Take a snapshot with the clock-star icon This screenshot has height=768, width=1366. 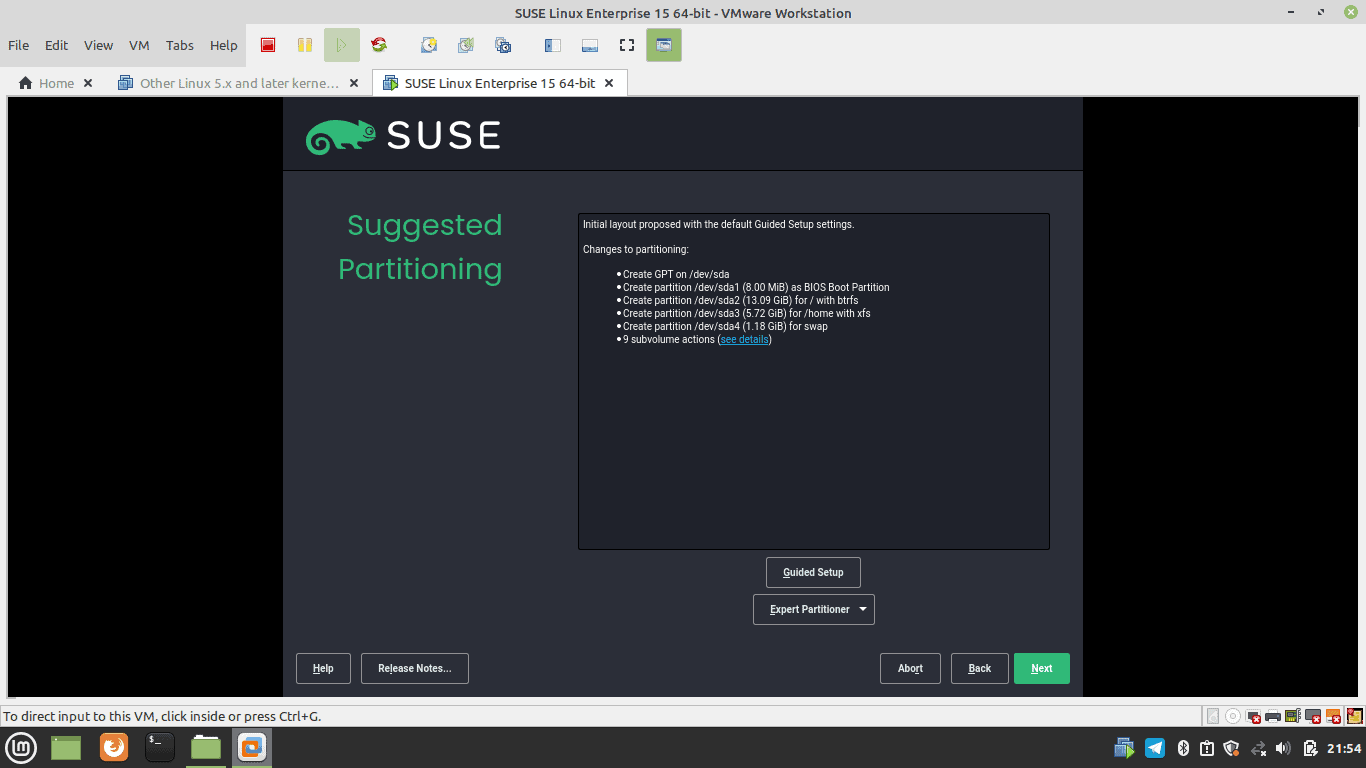click(429, 45)
